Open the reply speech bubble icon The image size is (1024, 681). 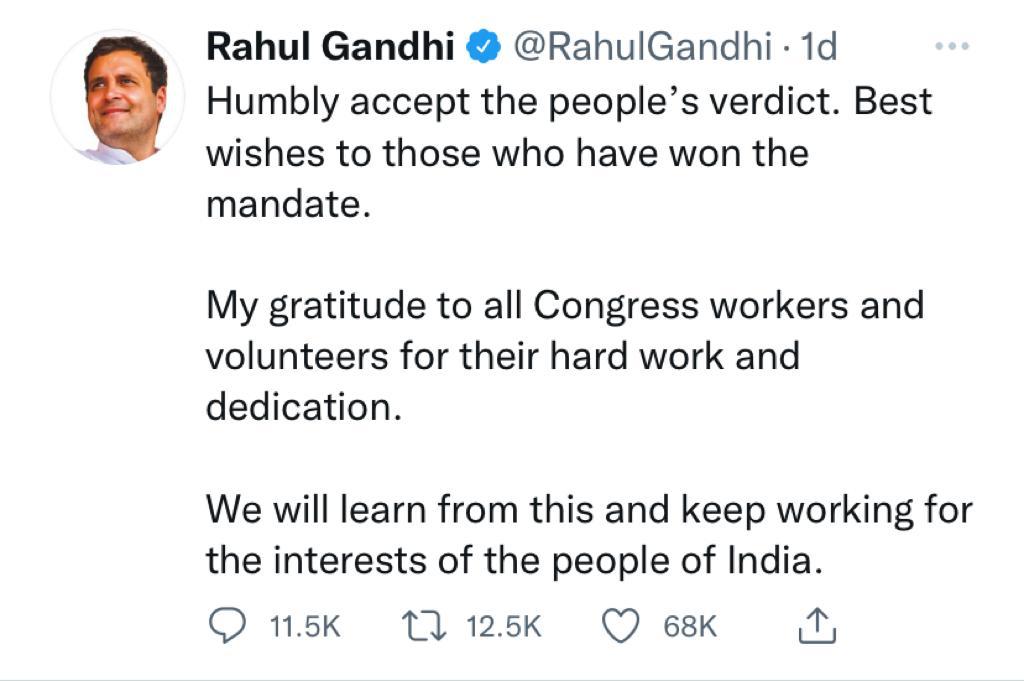click(x=226, y=626)
